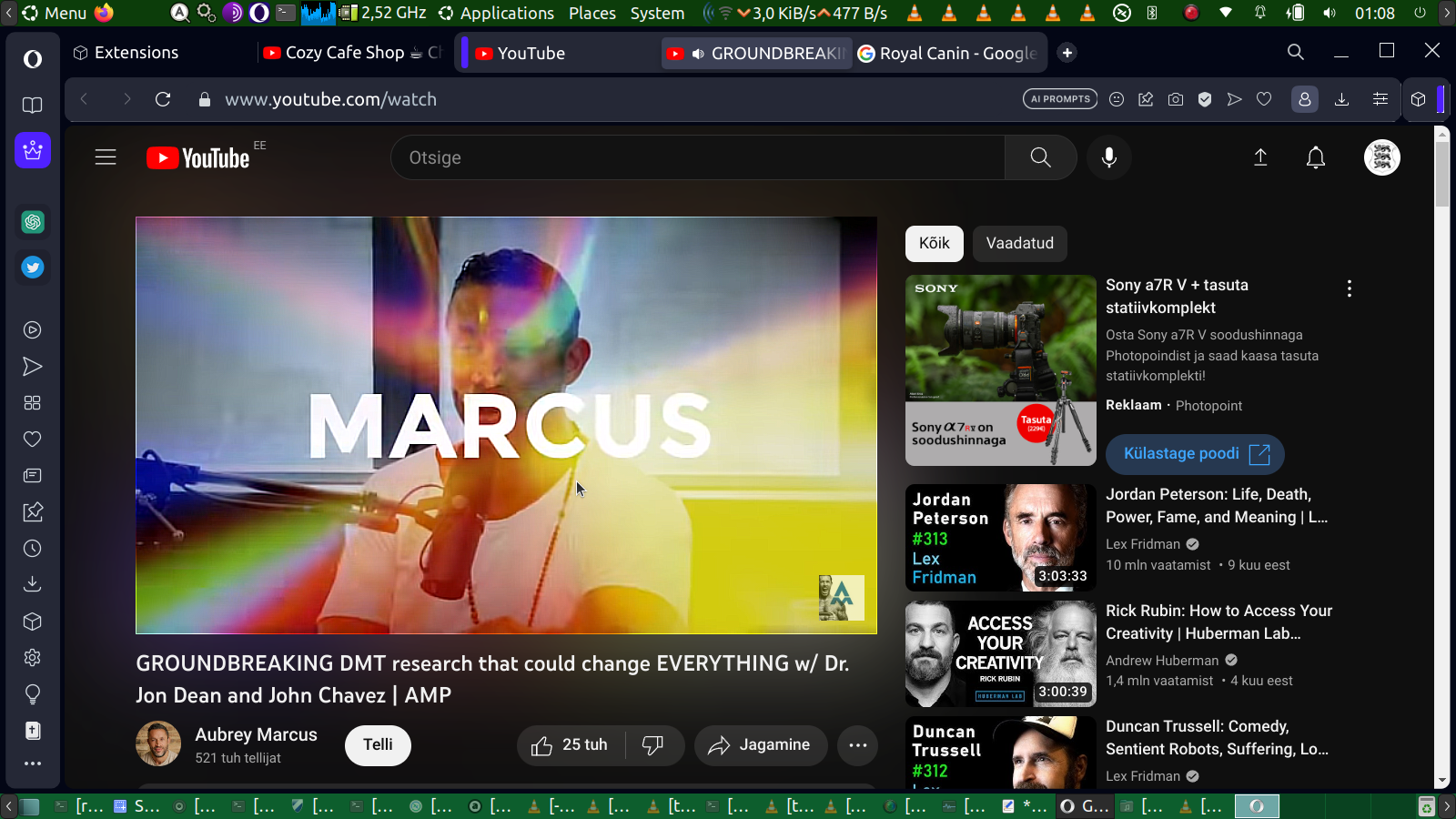Focus the Otsige search field
1456x819 pixels.
(698, 157)
